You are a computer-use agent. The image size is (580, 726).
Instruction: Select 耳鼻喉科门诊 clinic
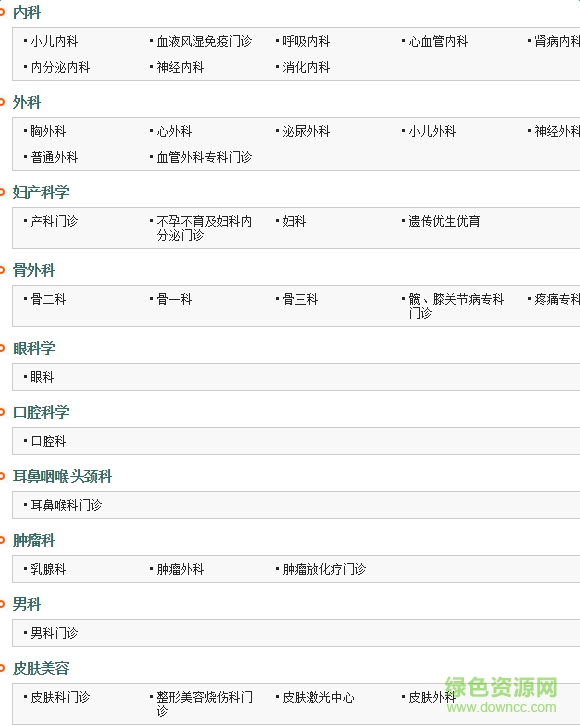[66, 505]
